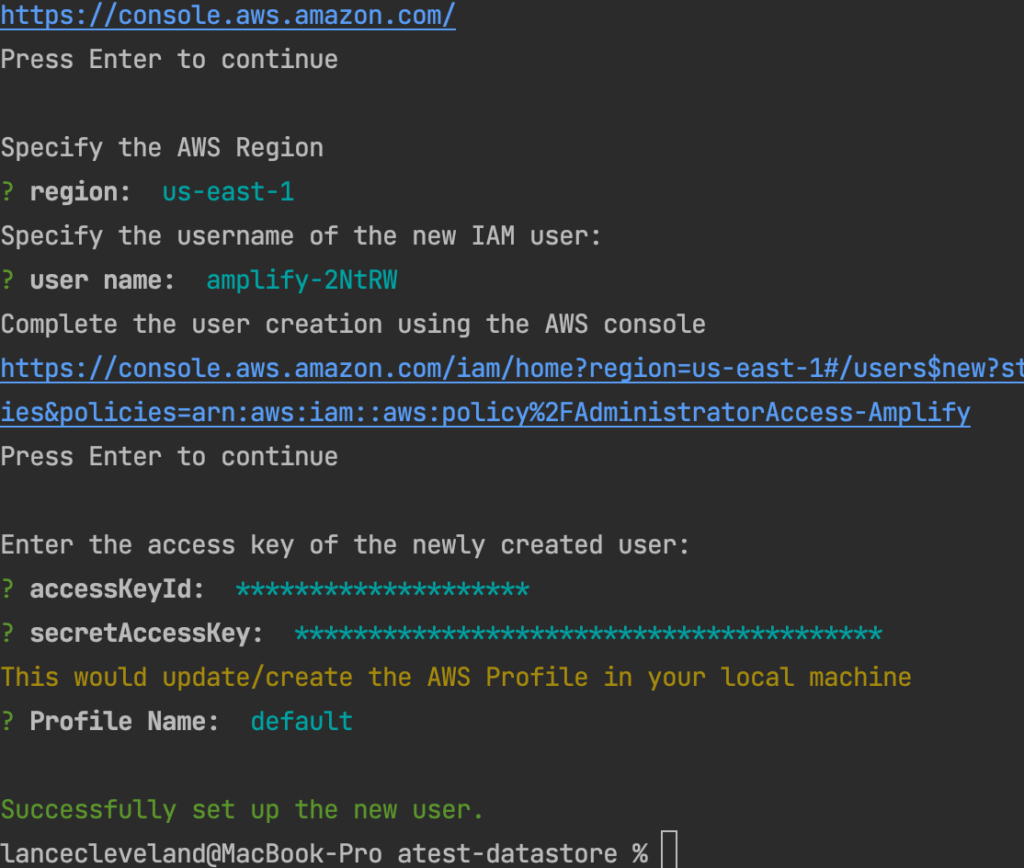
Task: Click the amplify-2NtRW user name value
Action: [x=301, y=281]
